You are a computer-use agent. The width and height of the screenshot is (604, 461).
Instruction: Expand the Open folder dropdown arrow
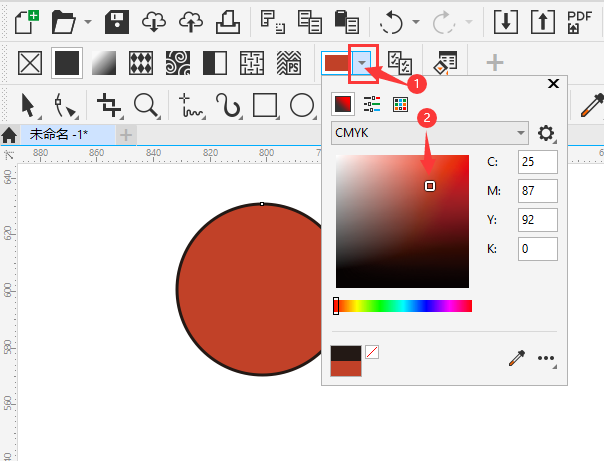coord(88,21)
